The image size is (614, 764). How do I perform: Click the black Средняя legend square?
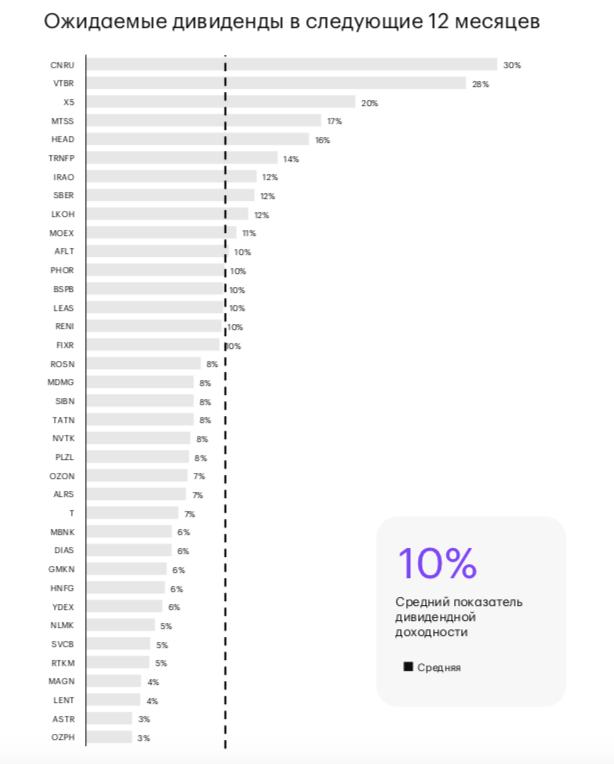(x=408, y=667)
